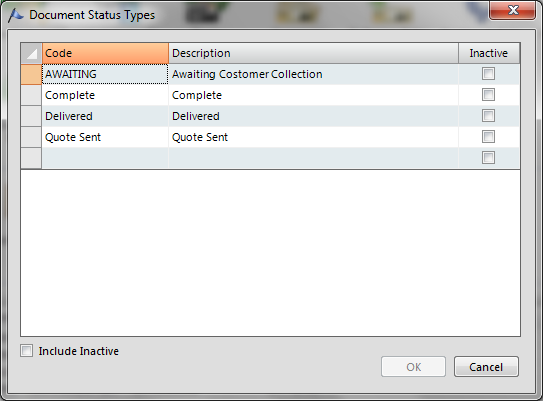Click the Quote Sent description cell
Image resolution: width=543 pixels, height=401 pixels.
(313, 137)
